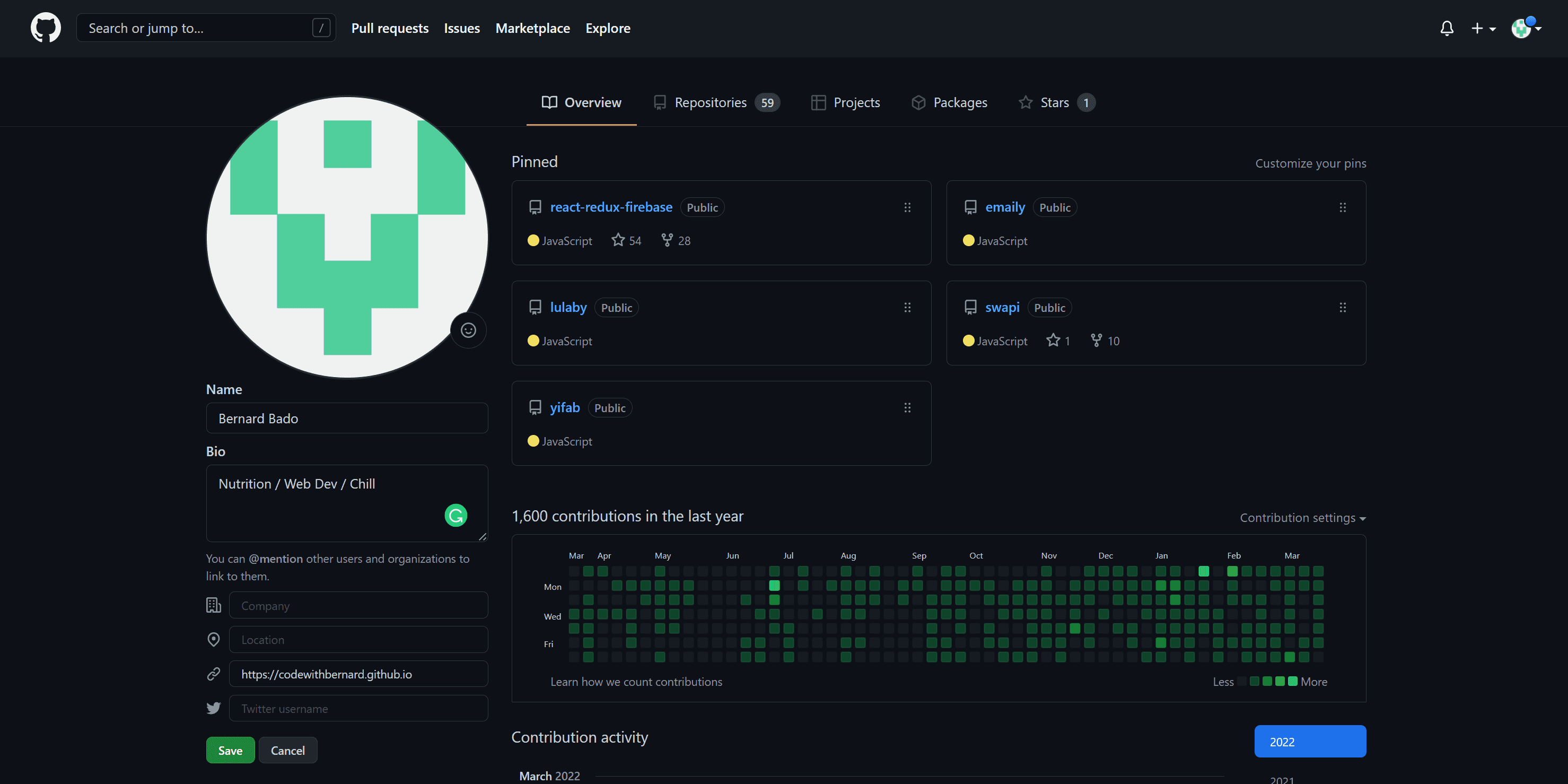The height and width of the screenshot is (784, 1568).
Task: Open the emaily repository
Action: pyautogui.click(x=1005, y=207)
